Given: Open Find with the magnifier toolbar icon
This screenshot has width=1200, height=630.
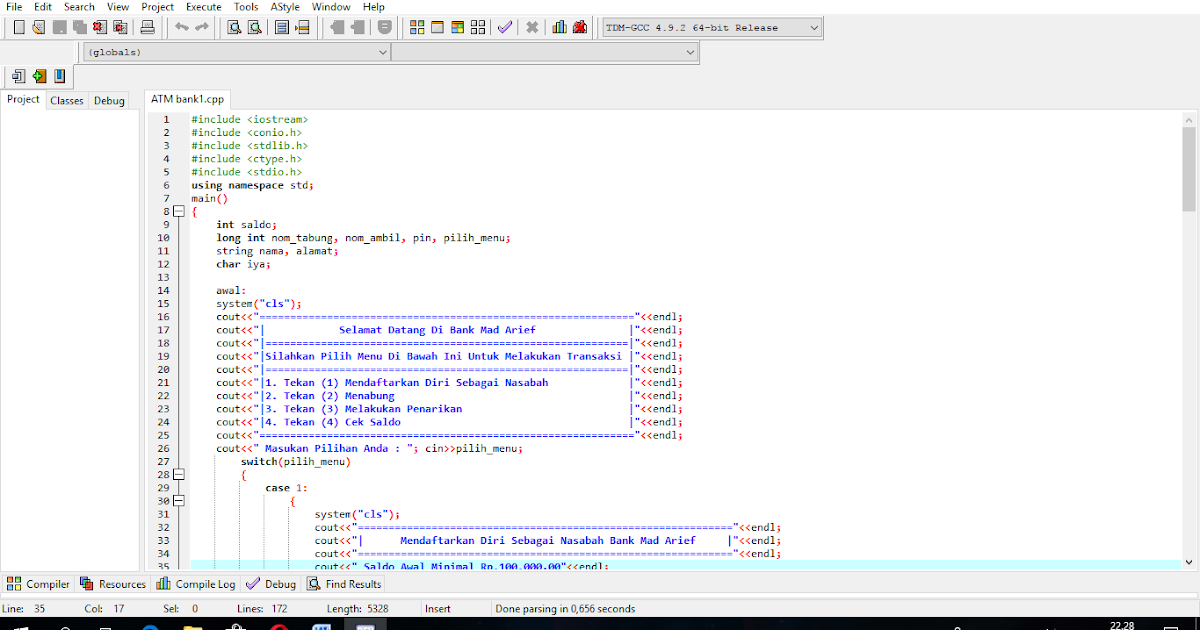Looking at the screenshot, I should (232, 27).
